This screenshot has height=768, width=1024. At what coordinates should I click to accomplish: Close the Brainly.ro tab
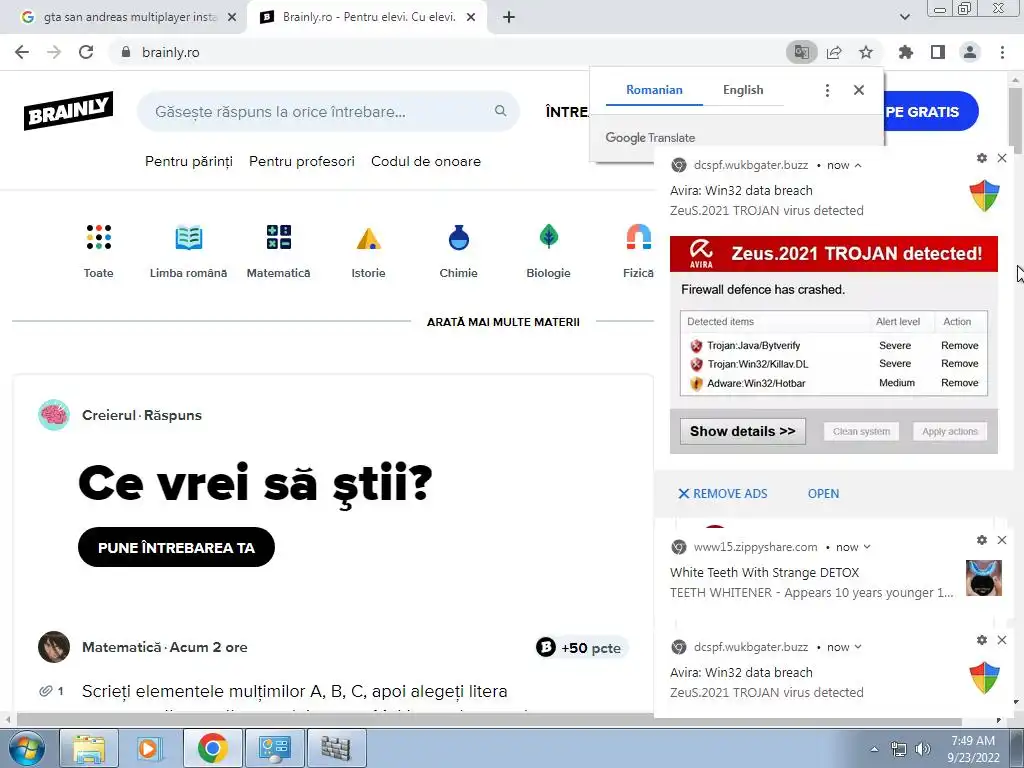[x=471, y=18]
